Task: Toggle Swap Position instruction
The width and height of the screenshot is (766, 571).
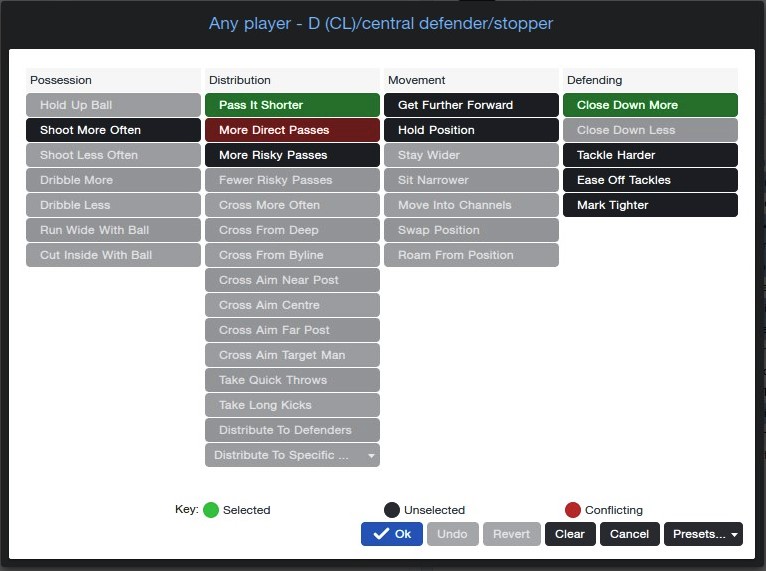Action: tap(471, 230)
